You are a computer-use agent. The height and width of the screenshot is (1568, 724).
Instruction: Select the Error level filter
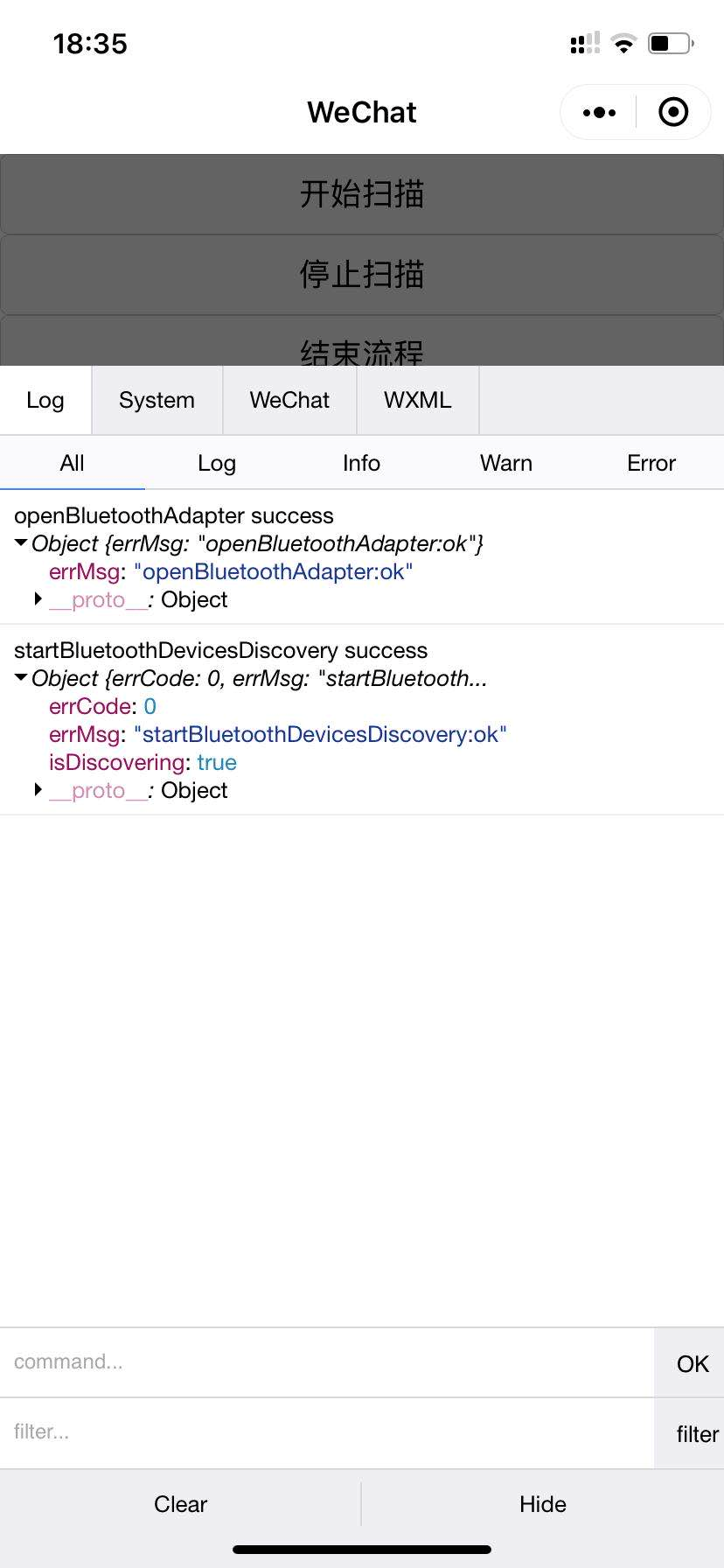tap(651, 463)
